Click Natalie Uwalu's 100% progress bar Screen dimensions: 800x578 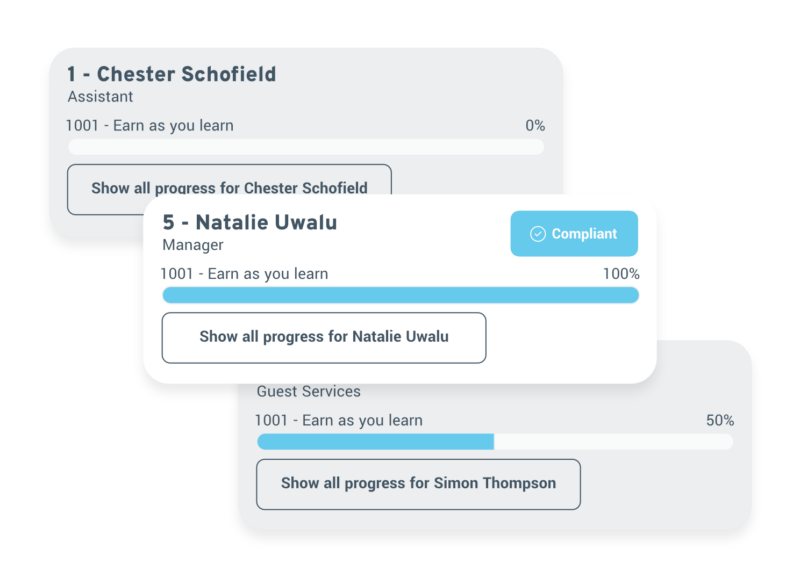click(x=401, y=295)
